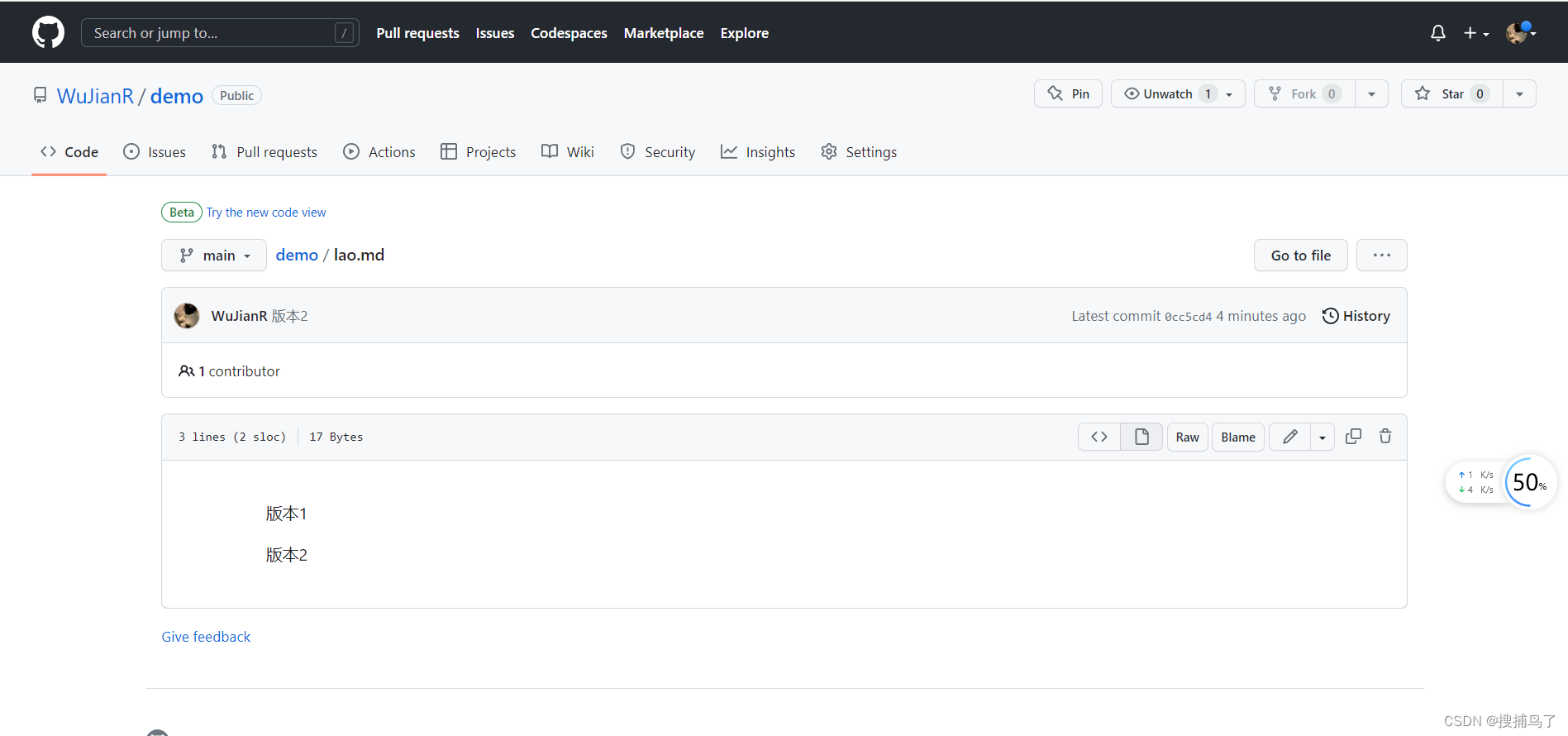Show the 1 contributor list

[230, 371]
